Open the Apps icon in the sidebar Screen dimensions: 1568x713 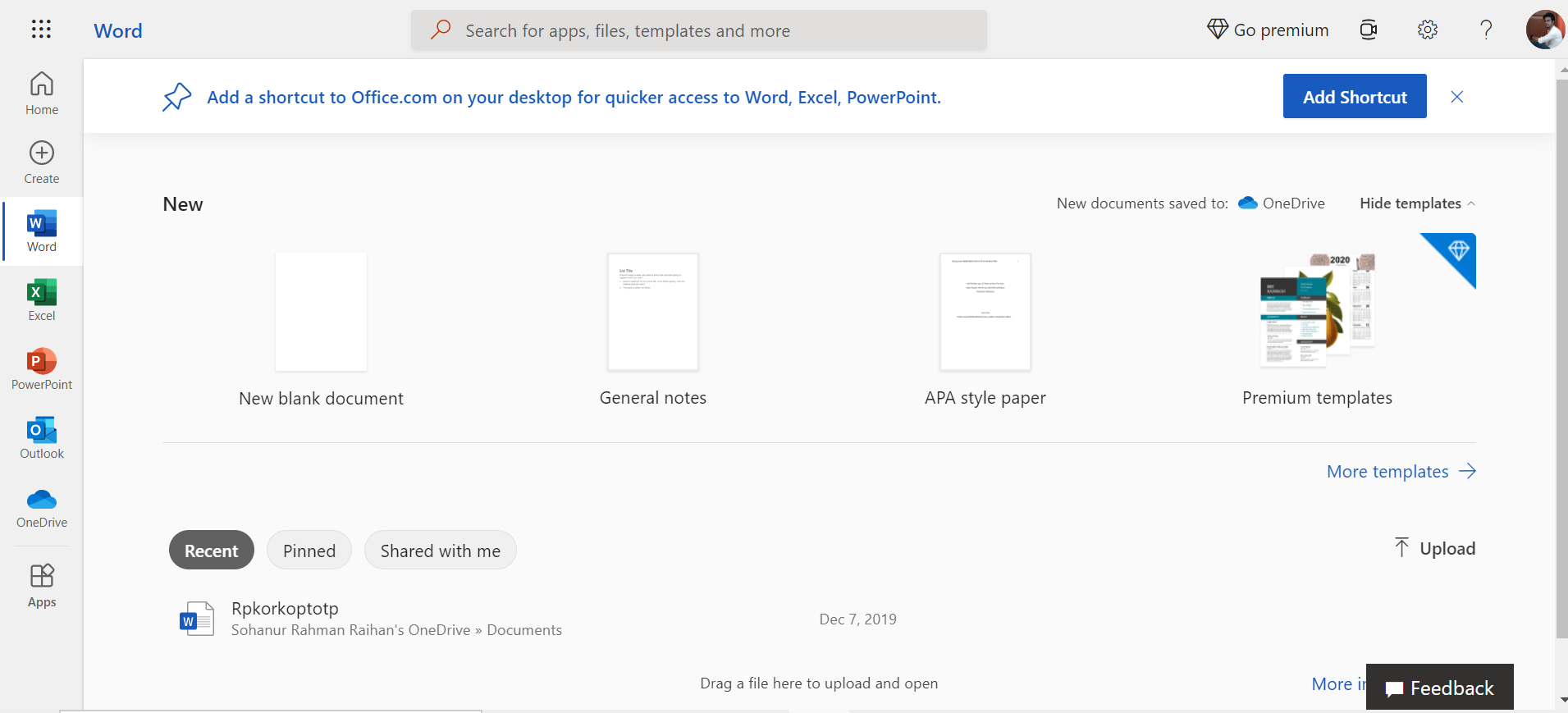click(42, 586)
